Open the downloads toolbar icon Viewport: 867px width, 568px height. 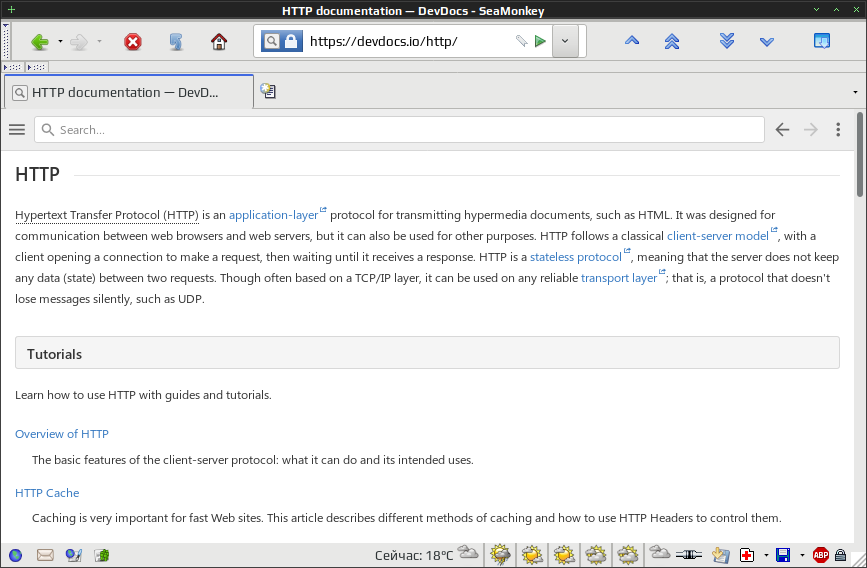pos(822,41)
